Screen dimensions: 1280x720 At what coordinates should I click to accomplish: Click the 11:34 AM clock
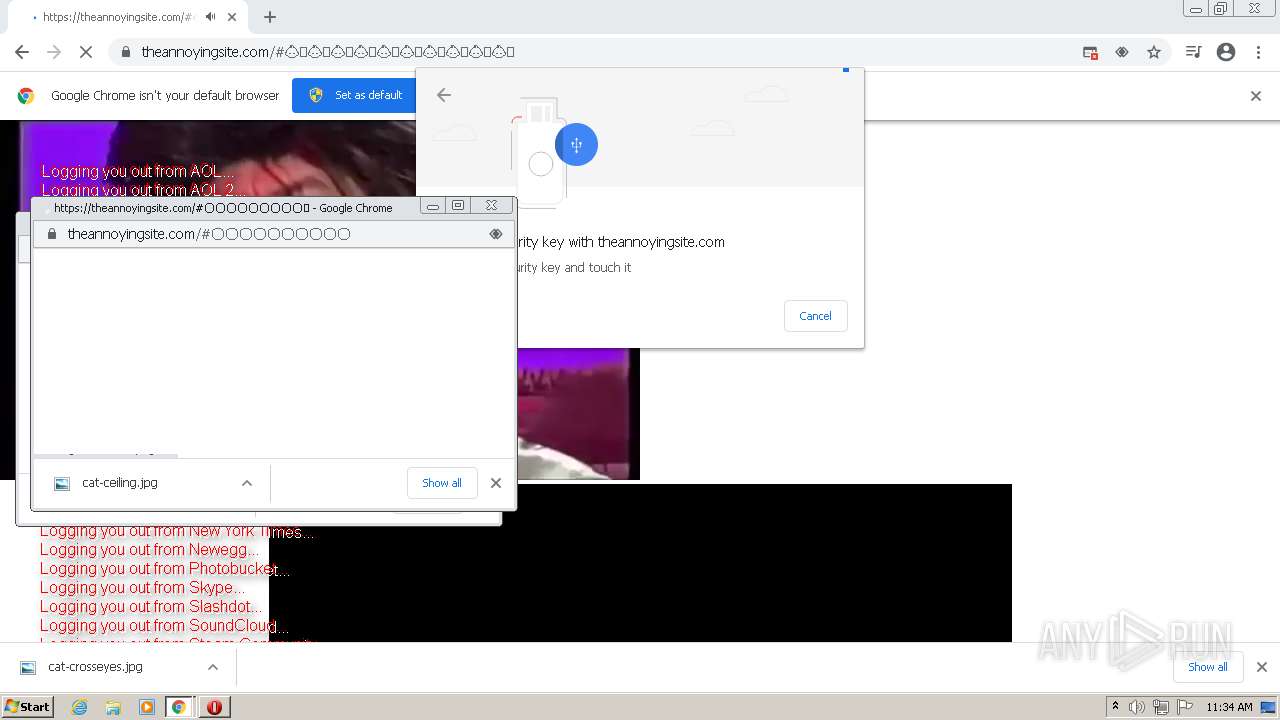[x=1229, y=707]
